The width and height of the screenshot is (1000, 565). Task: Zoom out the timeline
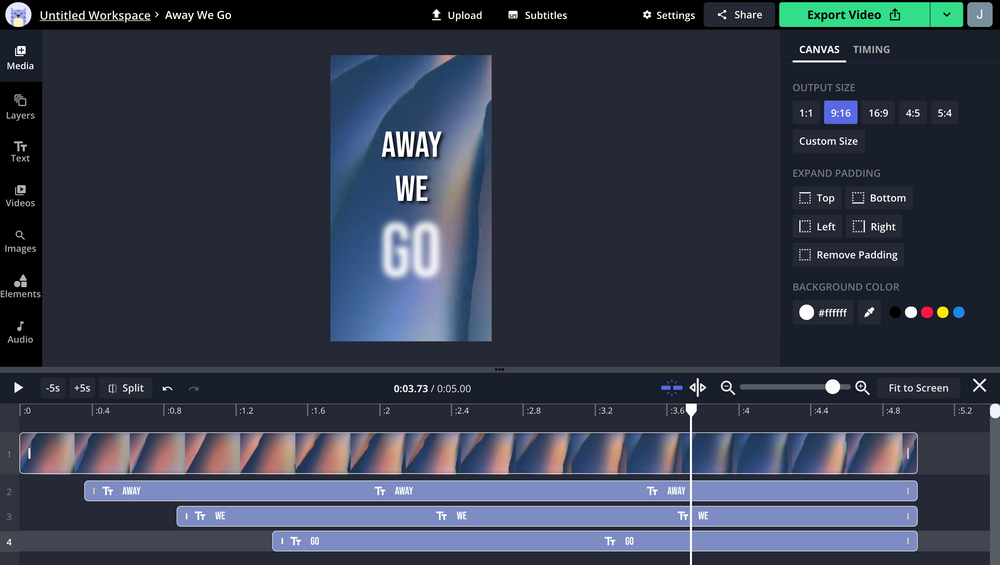pos(727,388)
